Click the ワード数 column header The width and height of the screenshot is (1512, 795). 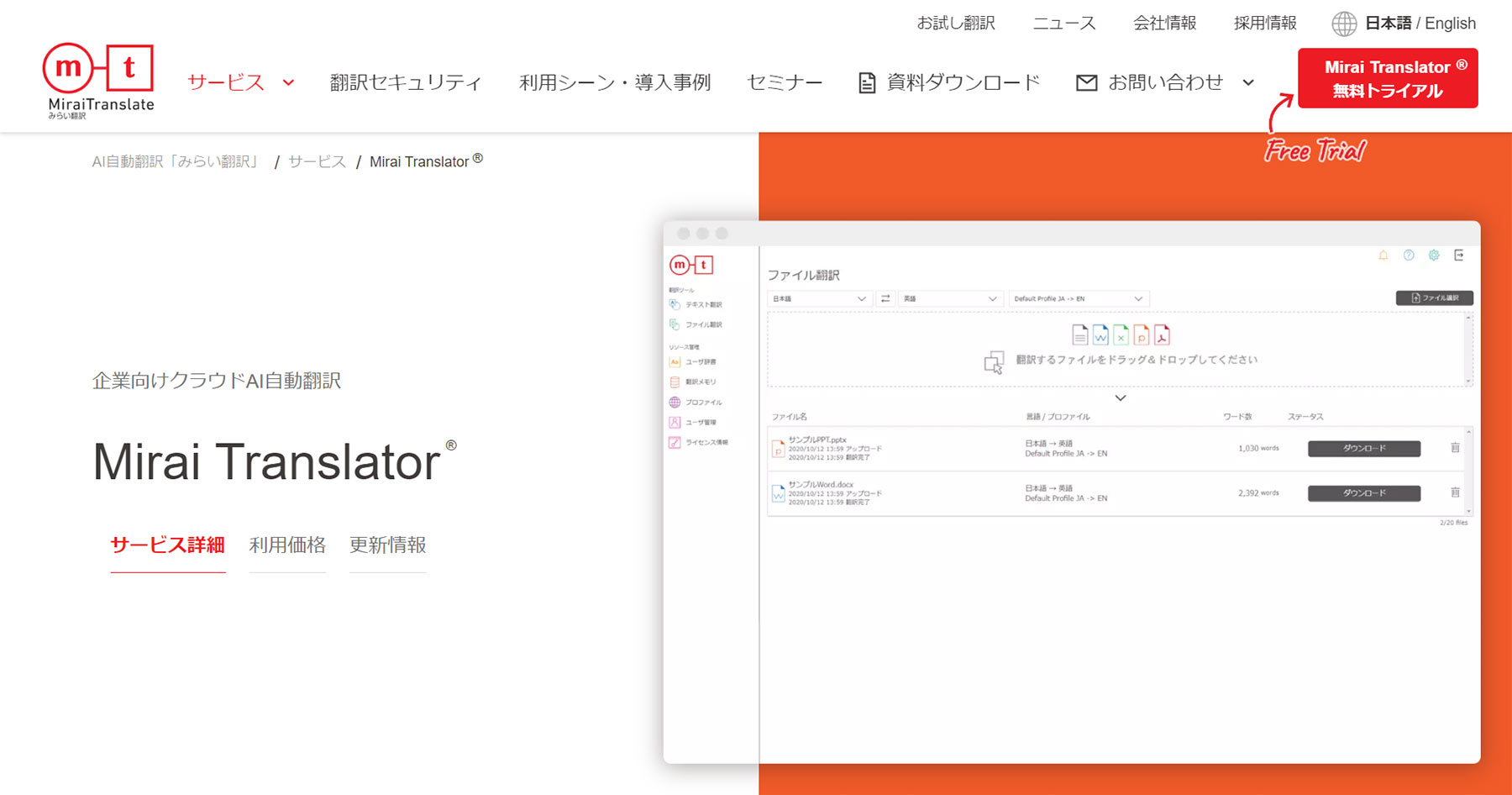(1237, 417)
